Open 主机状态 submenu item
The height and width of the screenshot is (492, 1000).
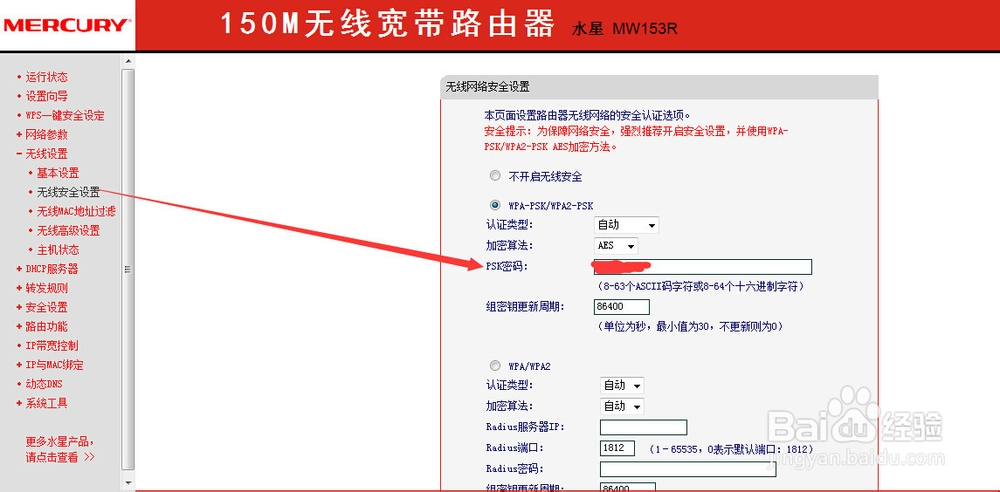coord(57,250)
